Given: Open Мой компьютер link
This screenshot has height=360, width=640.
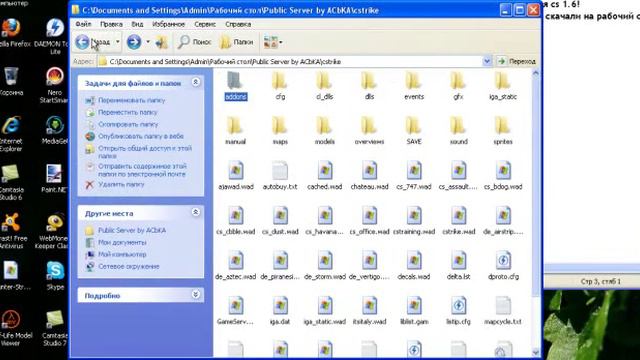Looking at the screenshot, I should coord(122,254).
